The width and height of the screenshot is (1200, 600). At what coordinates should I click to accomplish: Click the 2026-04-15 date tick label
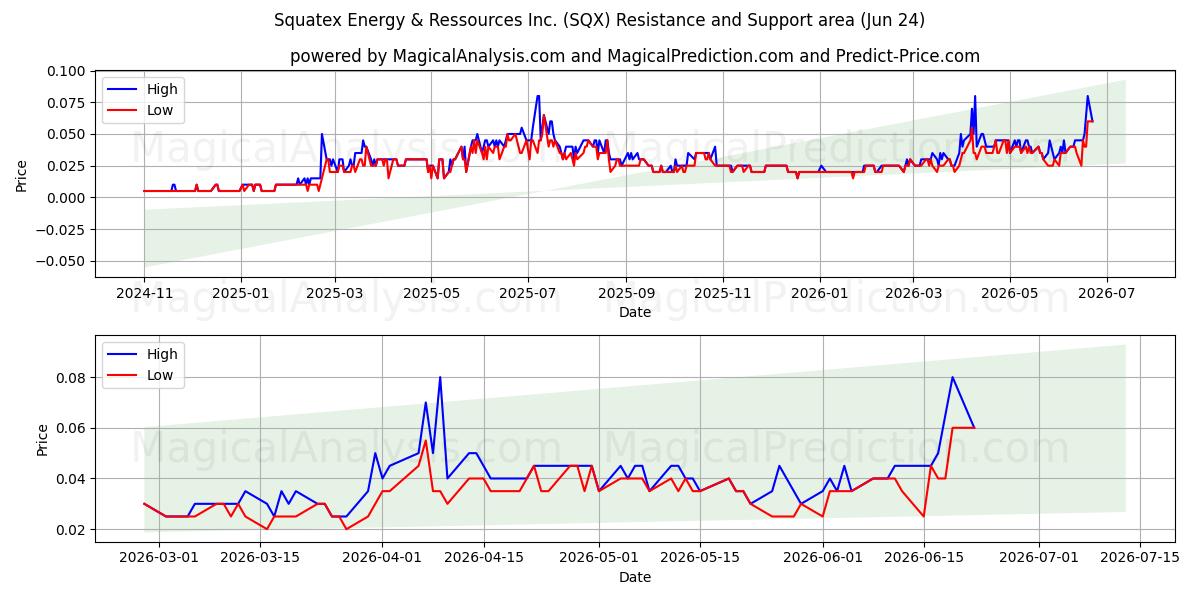coord(484,559)
